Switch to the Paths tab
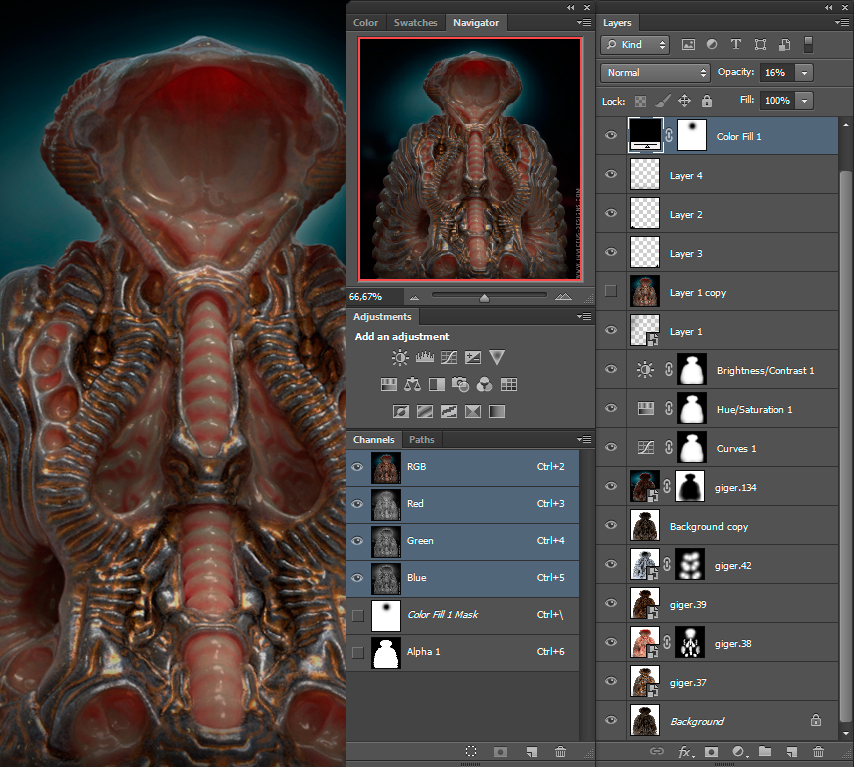Image resolution: width=854 pixels, height=767 pixels. [422, 439]
